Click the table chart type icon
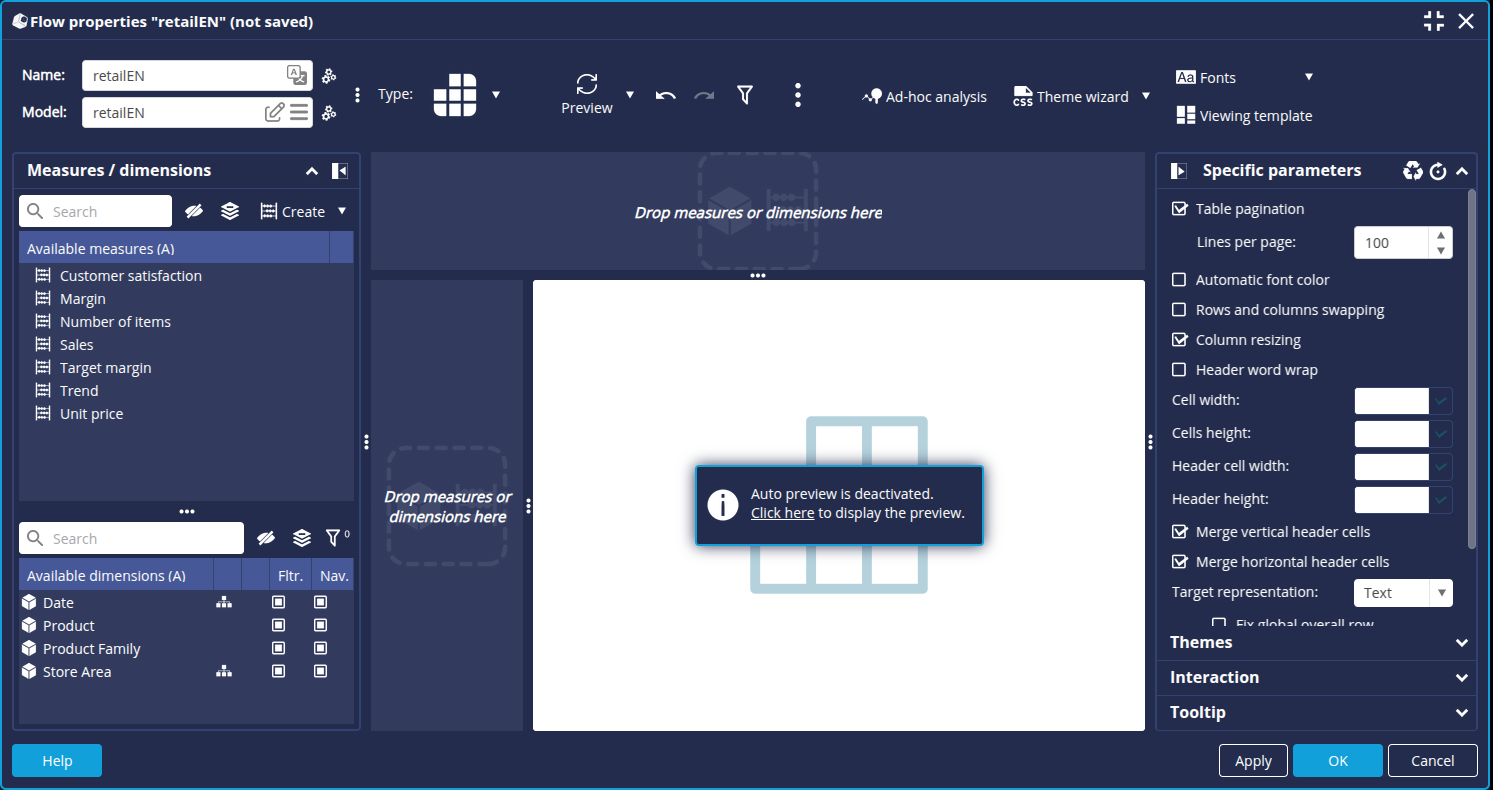The width and height of the screenshot is (1493, 790). (455, 95)
